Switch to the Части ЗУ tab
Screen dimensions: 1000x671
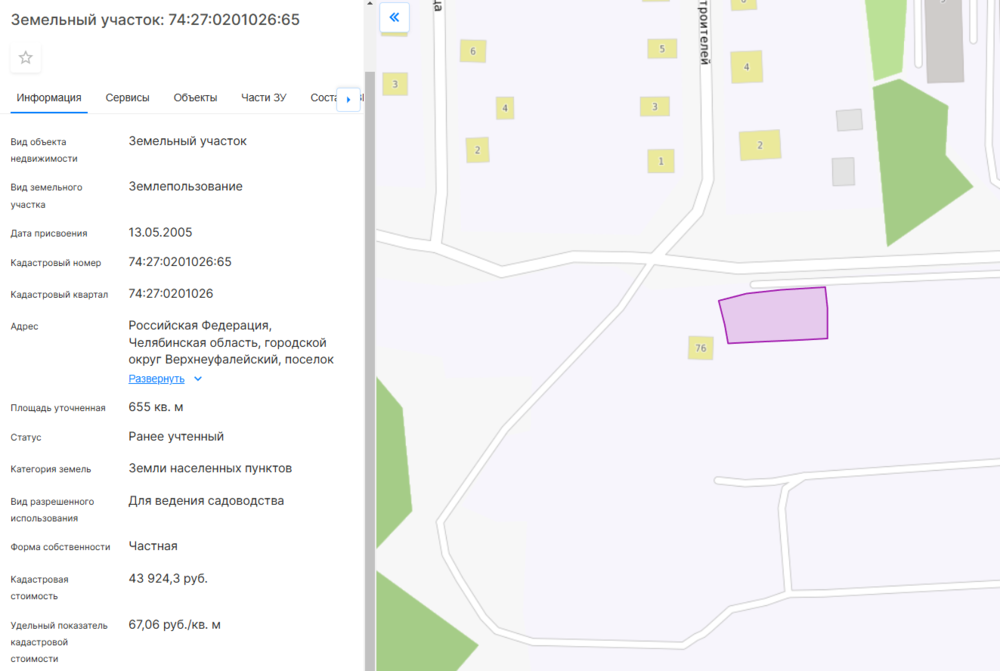(264, 98)
